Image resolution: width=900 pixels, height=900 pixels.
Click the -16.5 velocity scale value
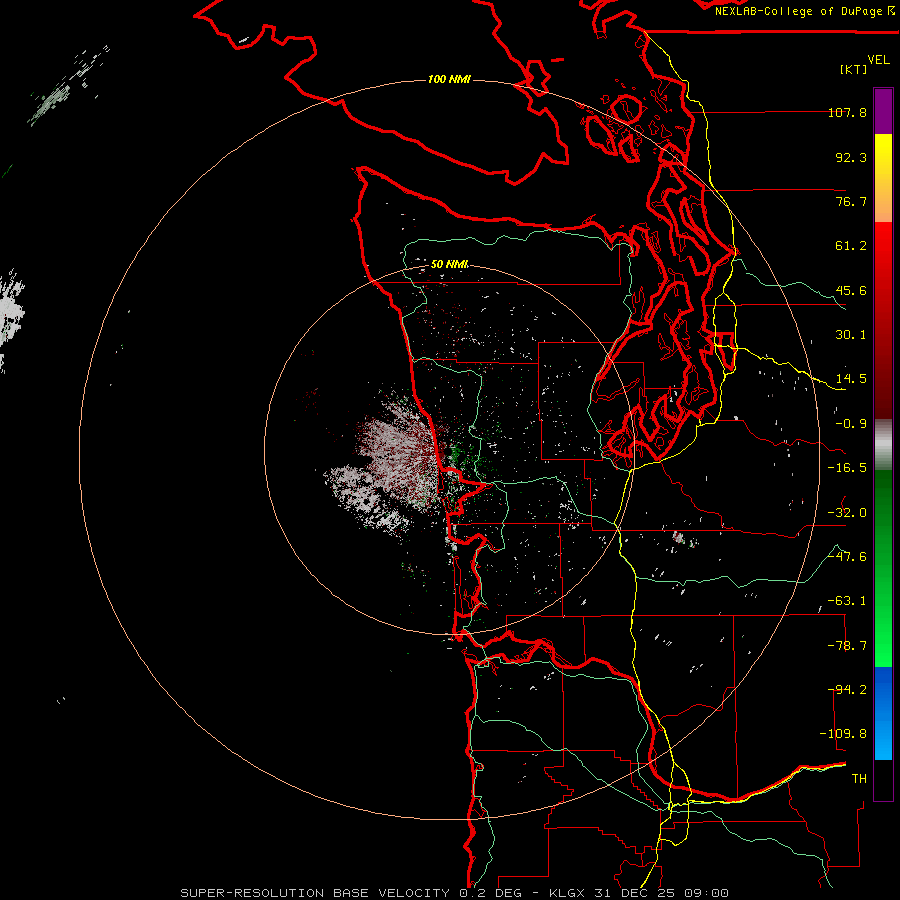tap(847, 468)
